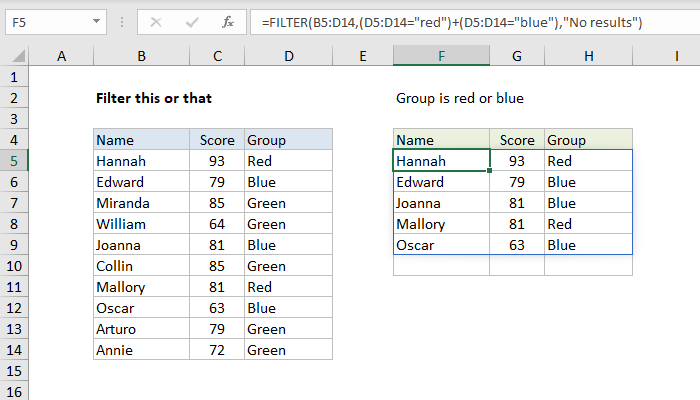Image resolution: width=700 pixels, height=400 pixels.
Task: Select column D header
Action: click(288, 56)
